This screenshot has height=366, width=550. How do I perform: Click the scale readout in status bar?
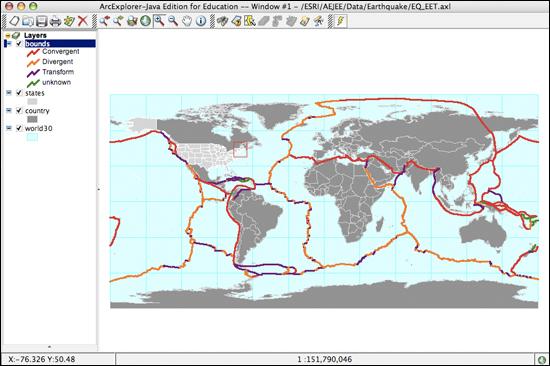tap(324, 359)
